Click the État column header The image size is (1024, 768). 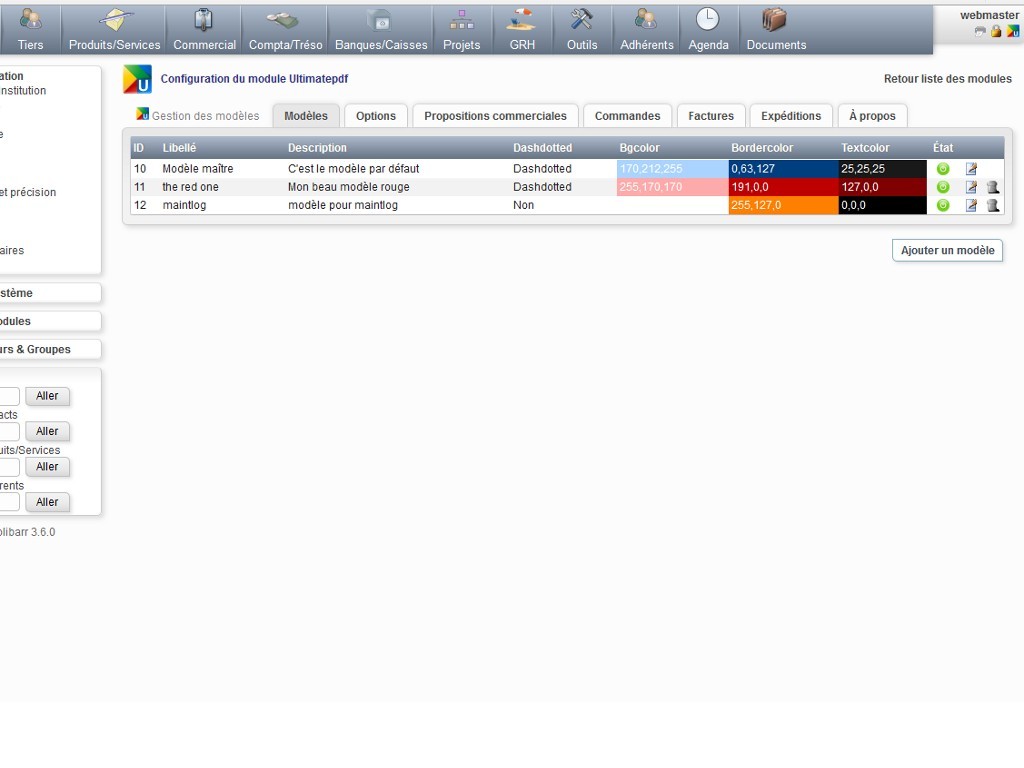[942, 148]
